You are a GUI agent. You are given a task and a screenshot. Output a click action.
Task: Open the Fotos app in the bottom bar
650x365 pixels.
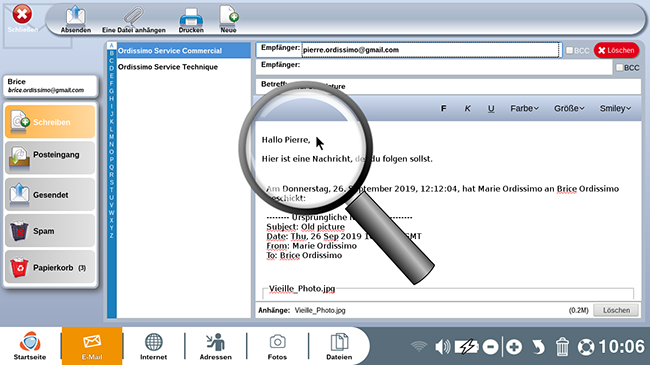[277, 346]
